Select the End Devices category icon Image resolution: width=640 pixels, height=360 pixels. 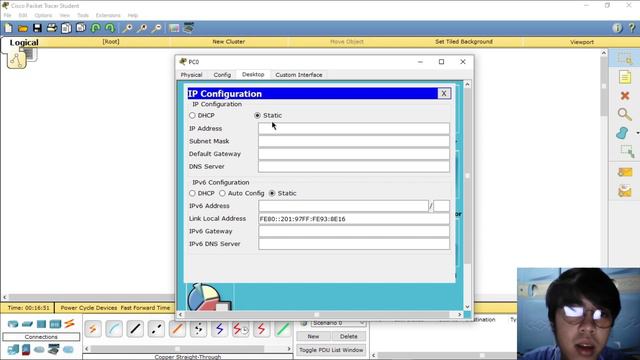tap(13, 350)
